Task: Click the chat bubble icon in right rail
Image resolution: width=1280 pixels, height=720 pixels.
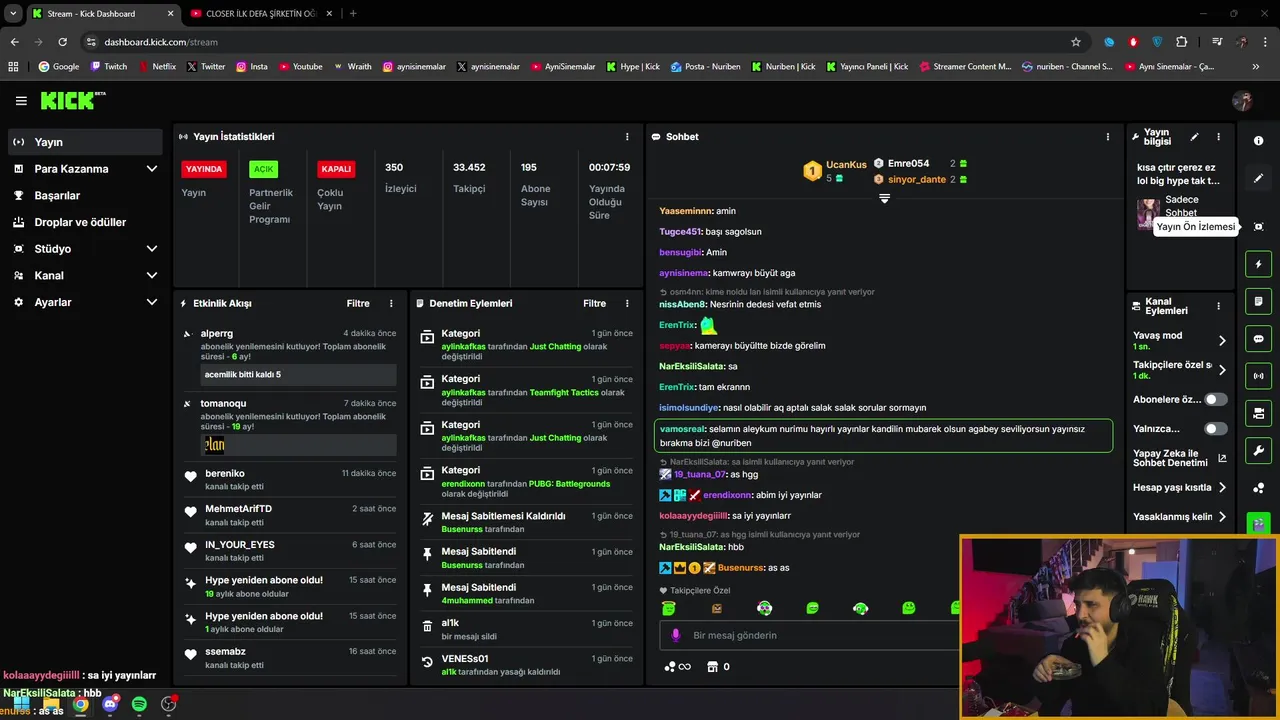Action: (x=1259, y=339)
